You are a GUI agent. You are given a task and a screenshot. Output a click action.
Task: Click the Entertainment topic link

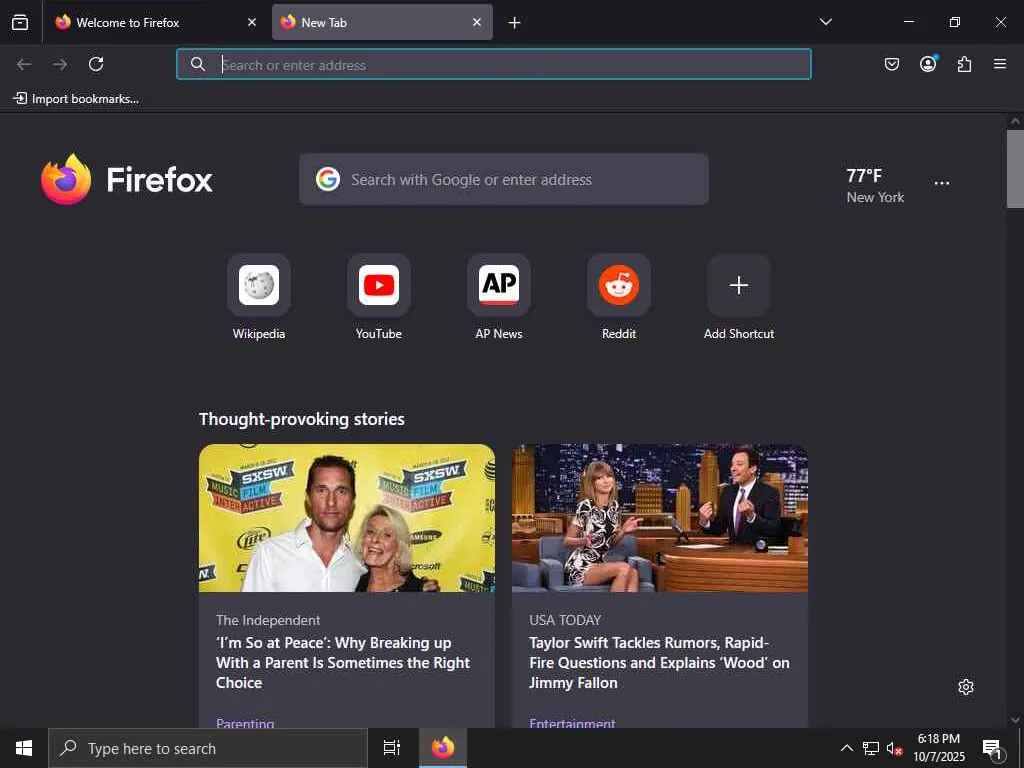[572, 722]
